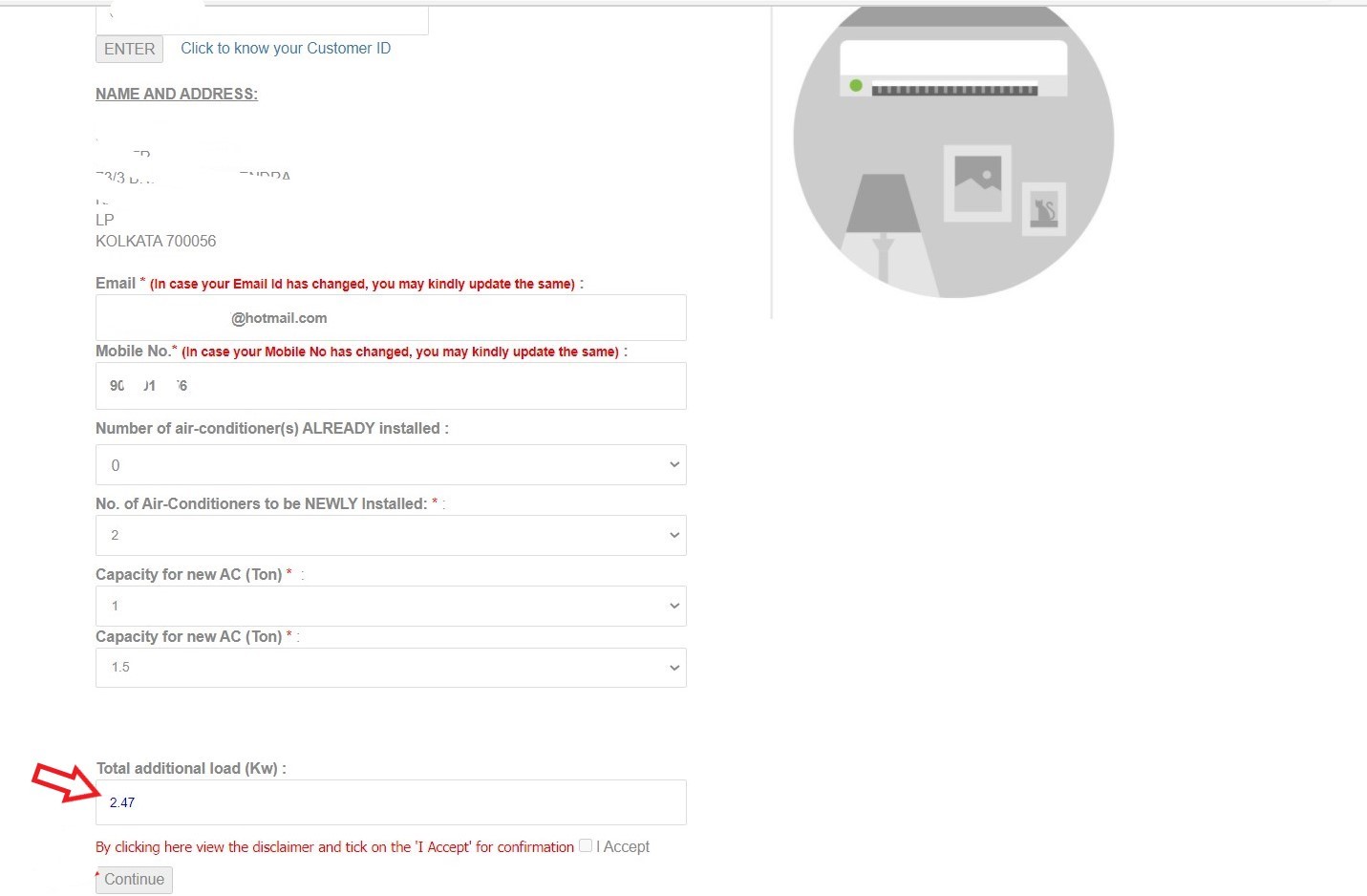Open the ALREADY installed air-conditioners dropdown
The height and width of the screenshot is (896, 1367).
391,465
